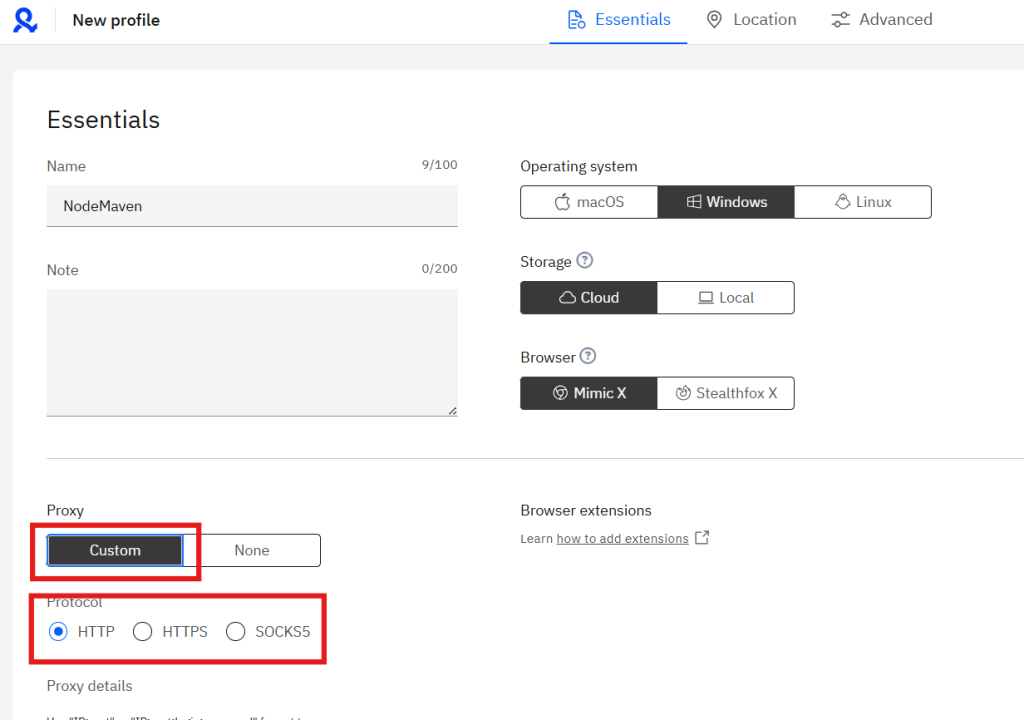
Task: Open the Essentials tab
Action: click(618, 20)
